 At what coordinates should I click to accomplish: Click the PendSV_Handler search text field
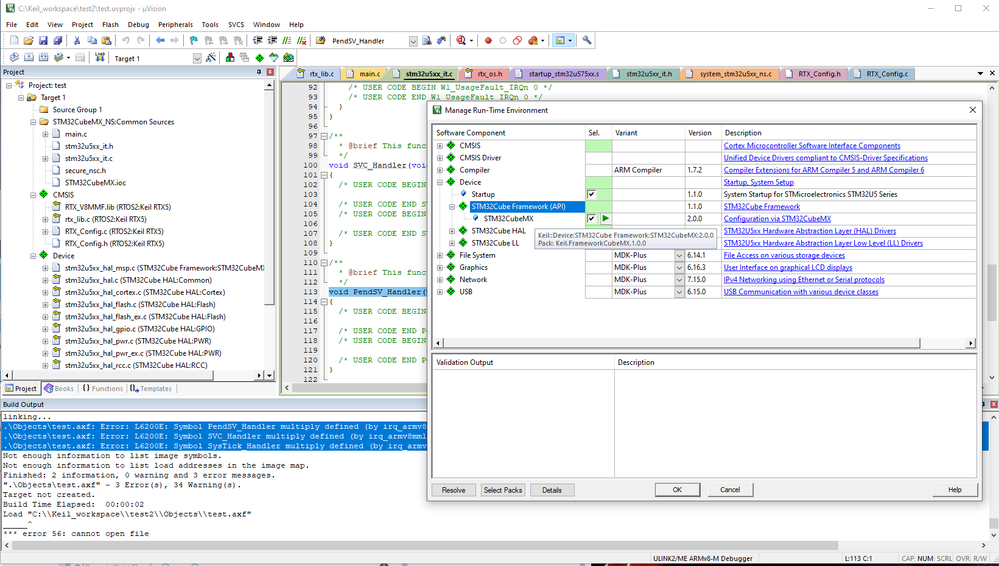click(x=368, y=41)
